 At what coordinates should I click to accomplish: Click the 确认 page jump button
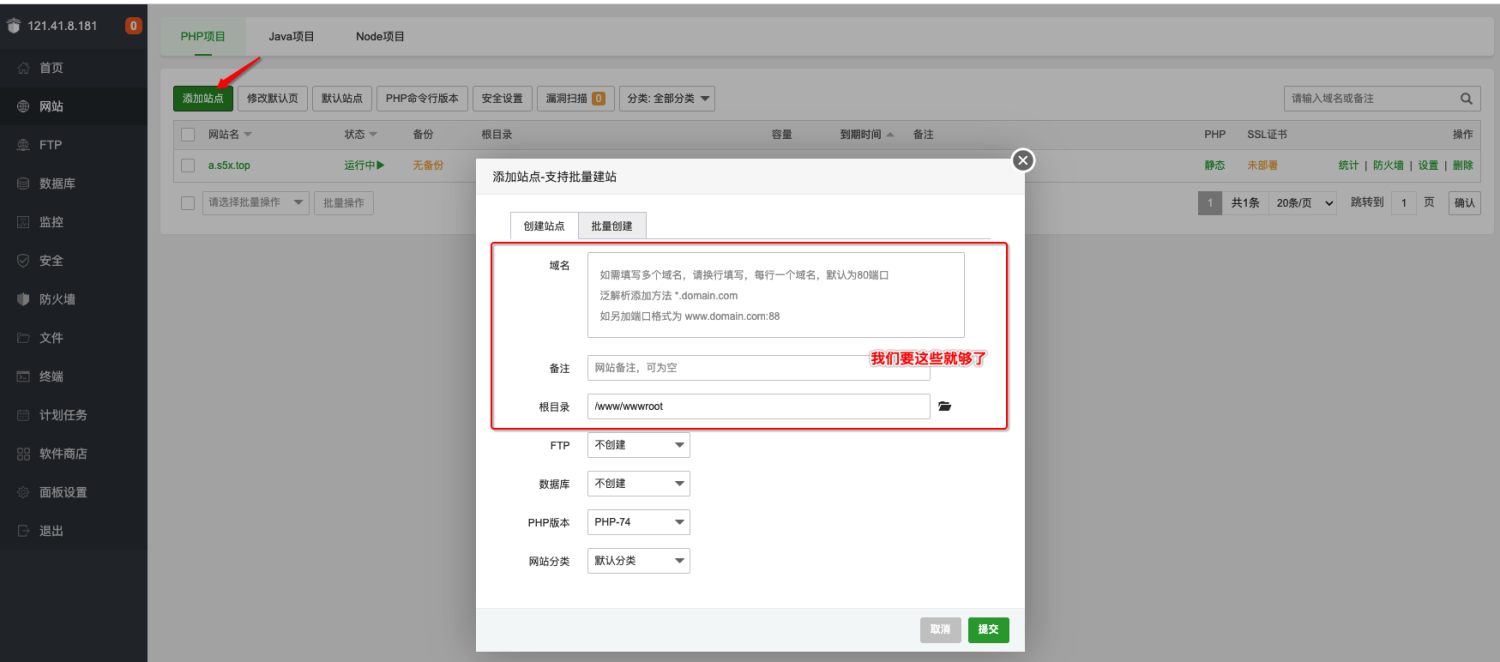(x=1465, y=203)
